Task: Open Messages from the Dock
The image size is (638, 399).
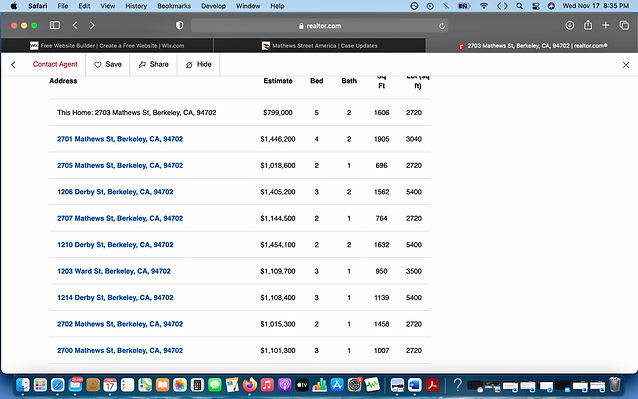Action: pyautogui.click(x=214, y=385)
